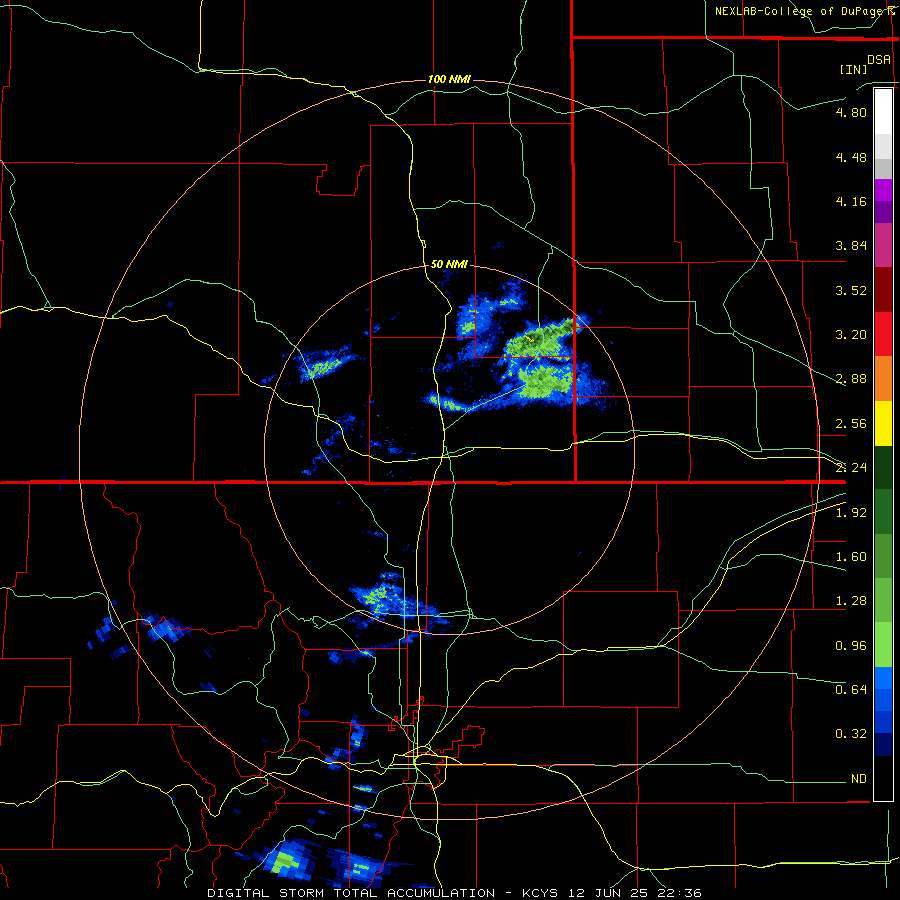Pick the black ND swatch at legend bottom
Image resolution: width=900 pixels, height=900 pixels.
883,778
